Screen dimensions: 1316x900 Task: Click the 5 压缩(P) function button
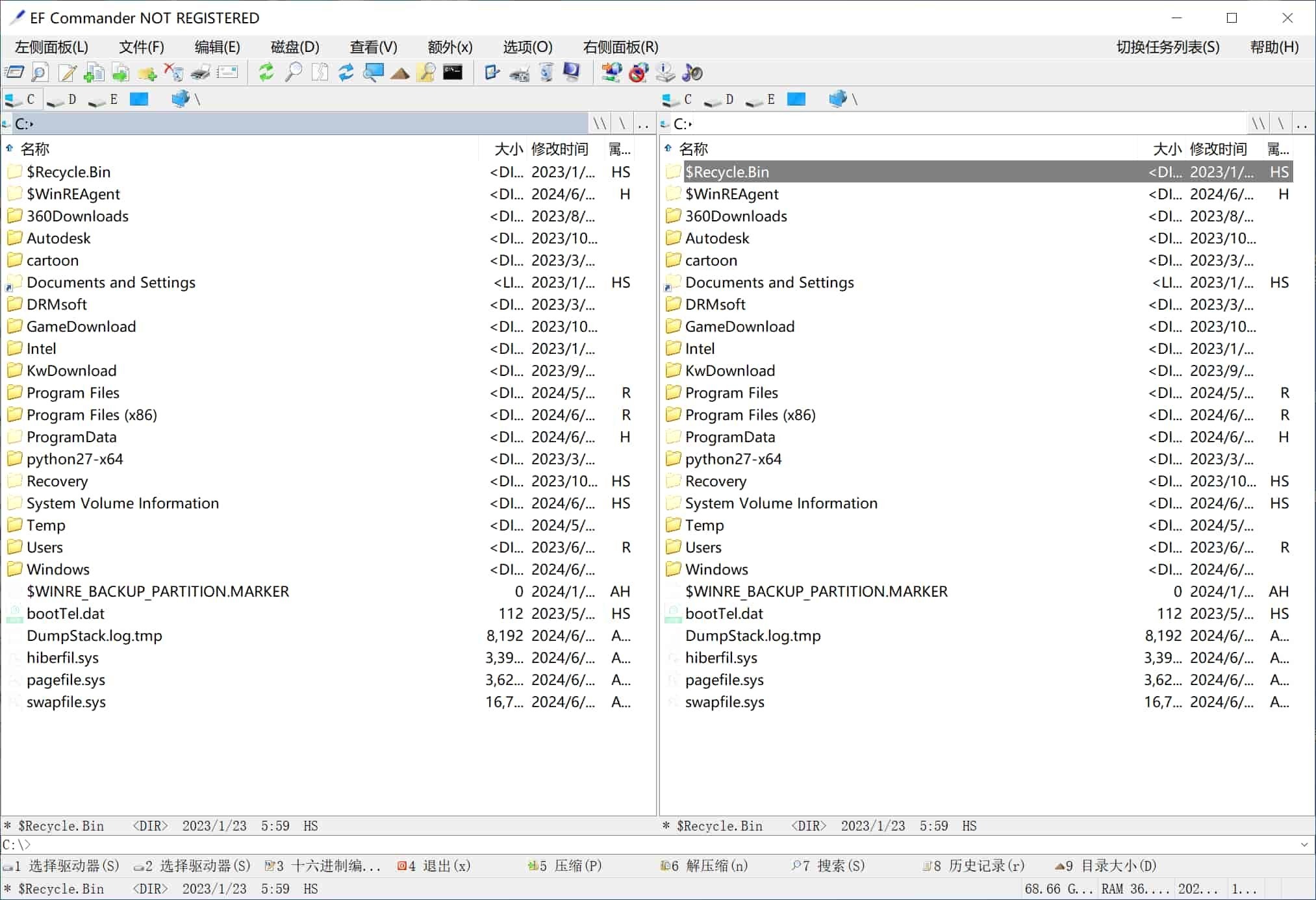[565, 866]
